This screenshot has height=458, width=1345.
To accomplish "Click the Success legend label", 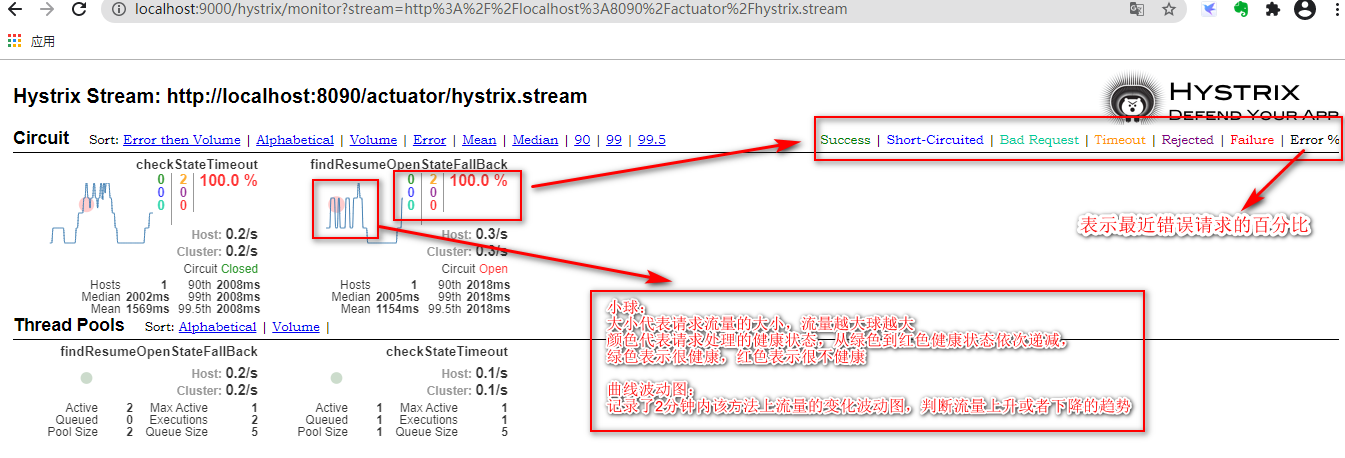I will coord(845,140).
